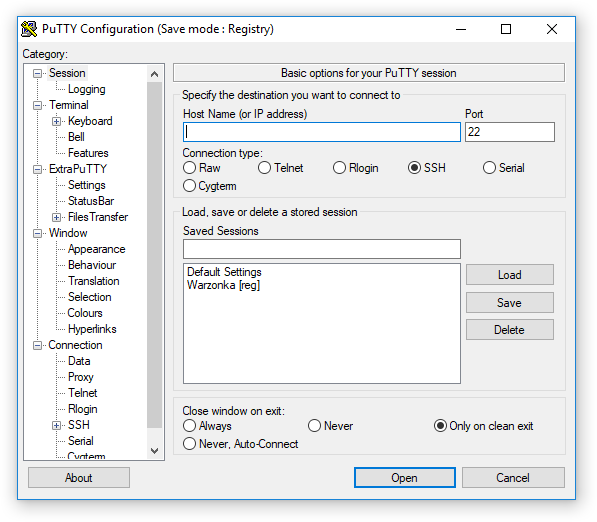Viewport: 597px width, 522px height.
Task: Go to the Colours category
Action: click(85, 313)
